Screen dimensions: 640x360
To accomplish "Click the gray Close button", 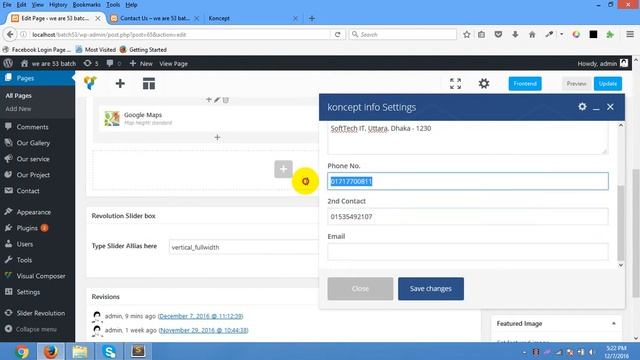I will pos(360,289).
